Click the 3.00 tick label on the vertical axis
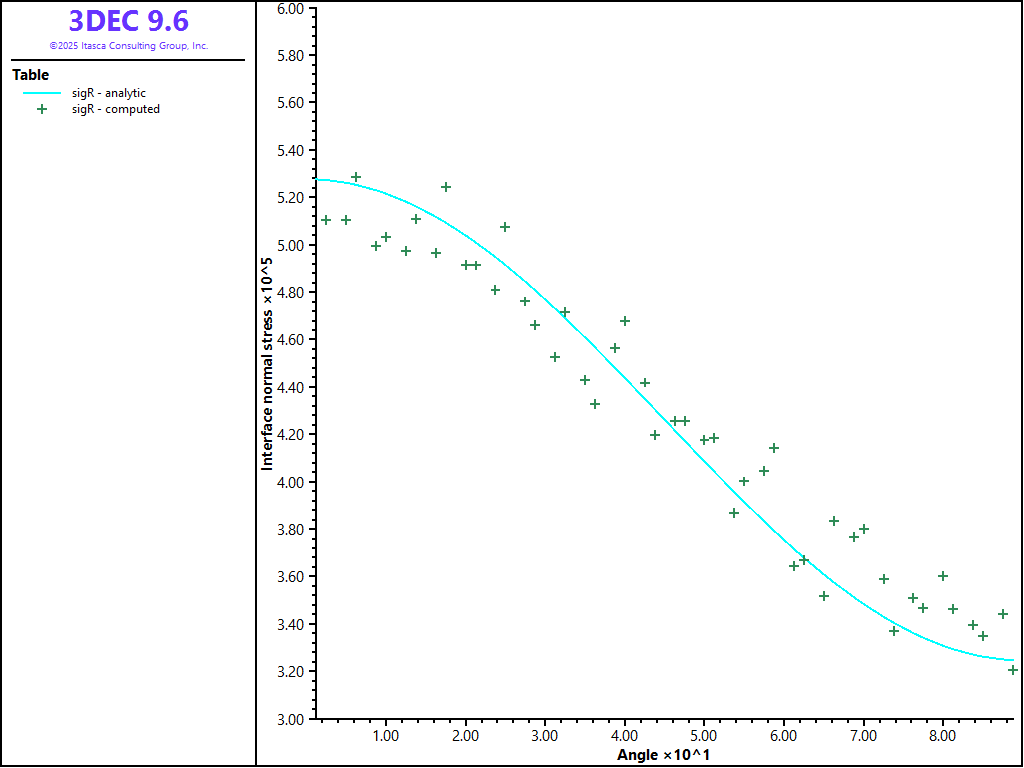Image resolution: width=1024 pixels, height=768 pixels. tap(290, 719)
